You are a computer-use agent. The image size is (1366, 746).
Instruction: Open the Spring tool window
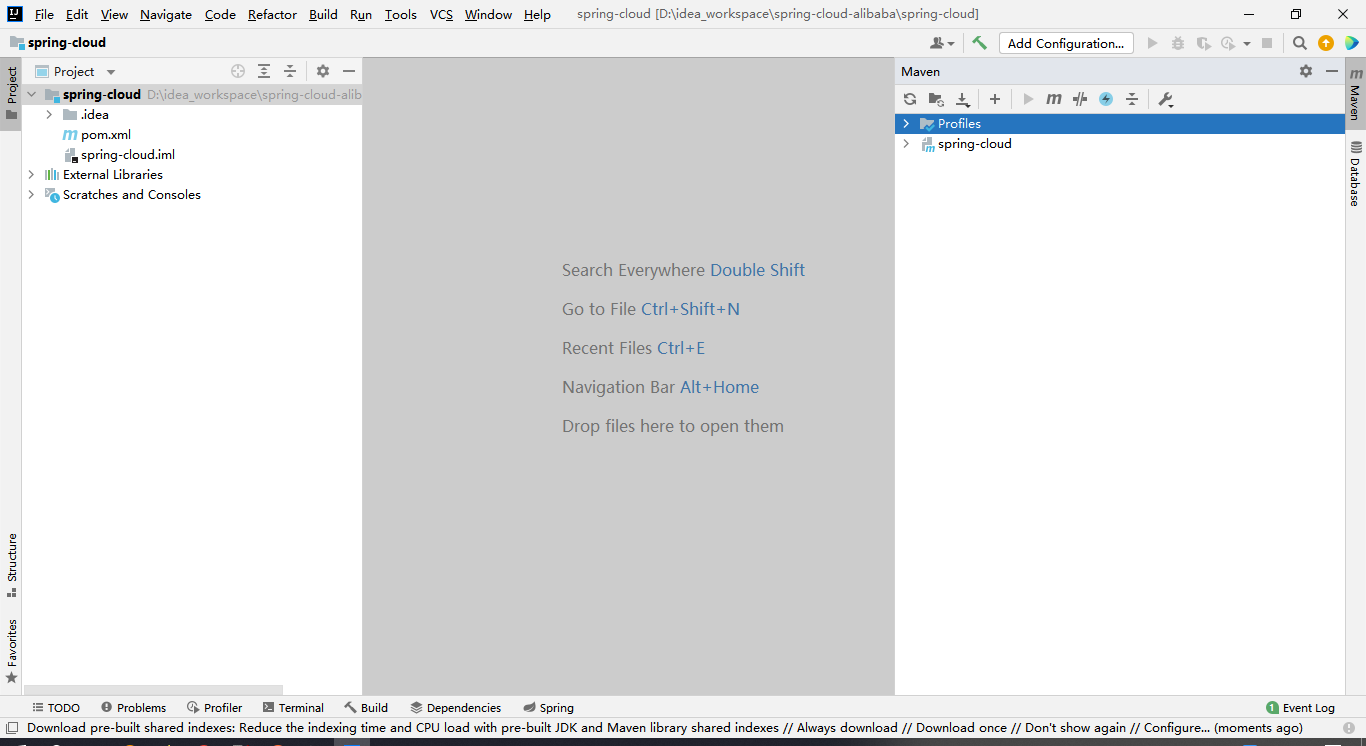pyautogui.click(x=548, y=707)
